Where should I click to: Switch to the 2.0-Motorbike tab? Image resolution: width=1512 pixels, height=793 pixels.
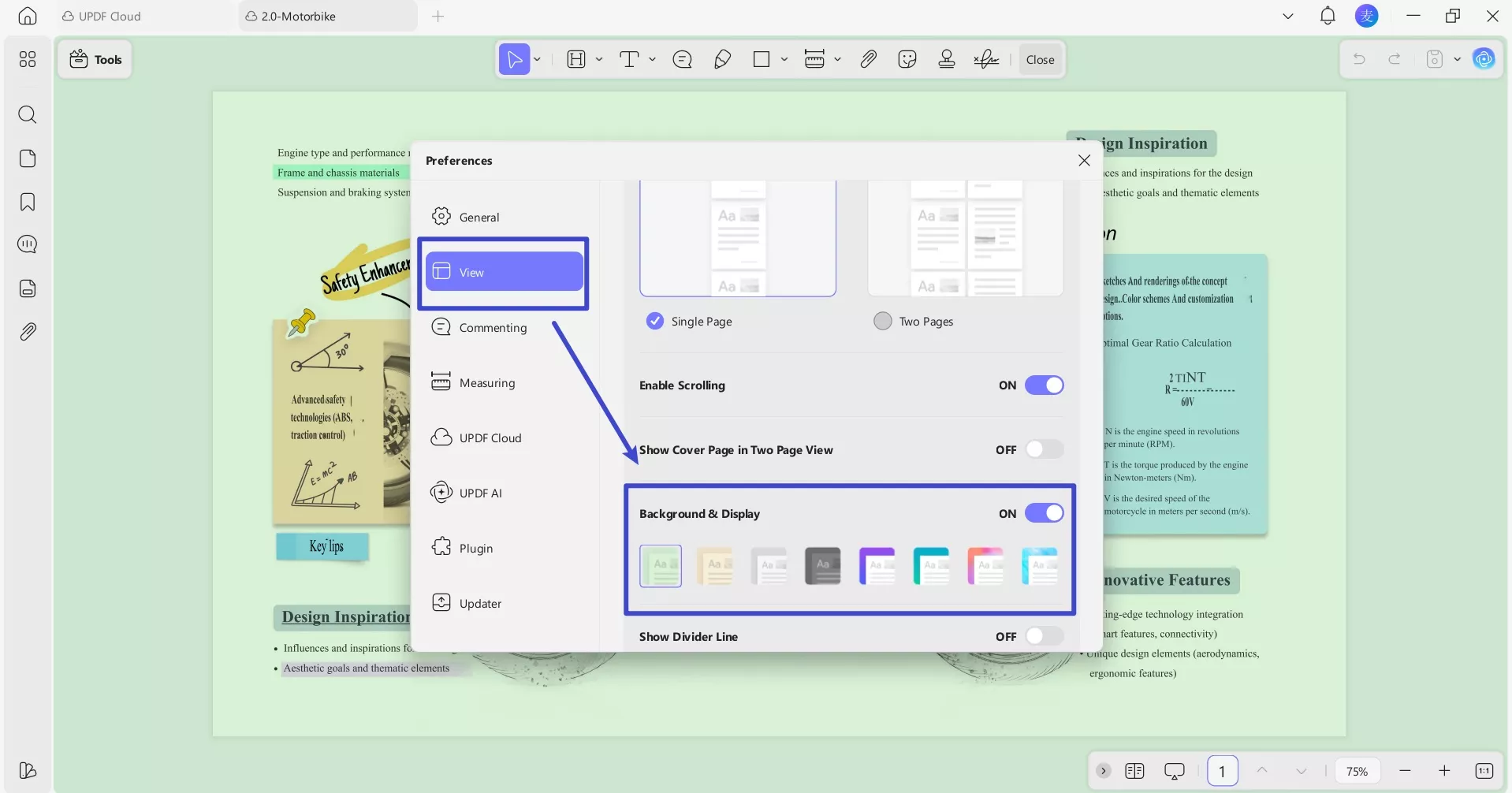coord(328,16)
